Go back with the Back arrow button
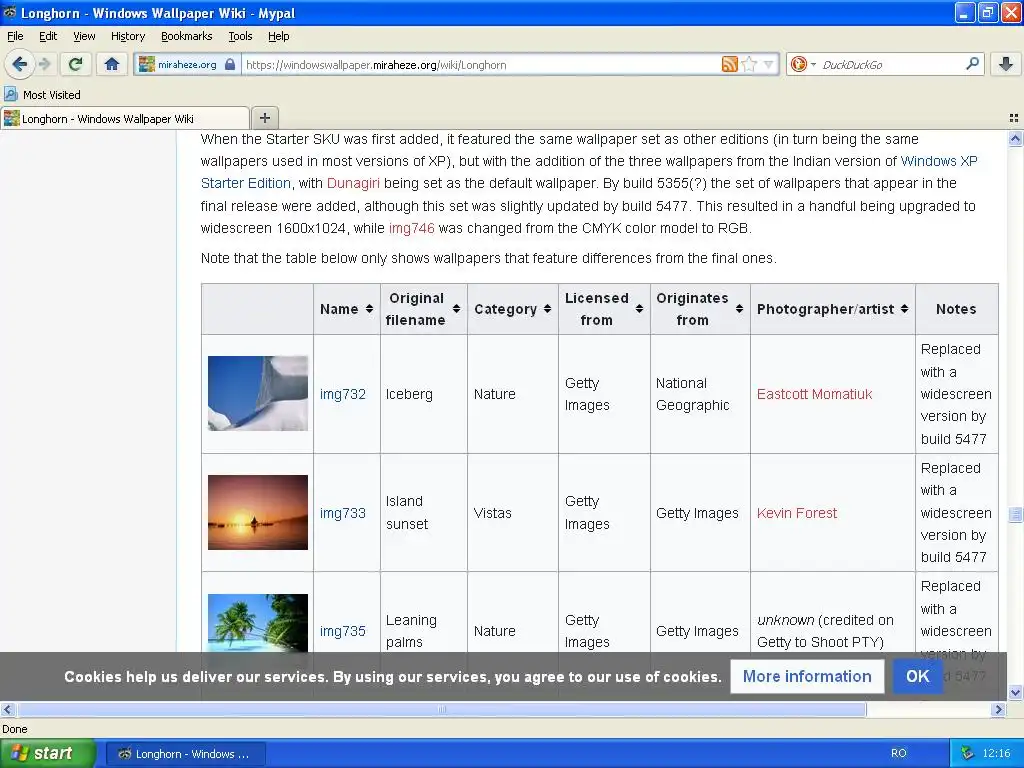Image resolution: width=1024 pixels, height=768 pixels. tap(20, 64)
